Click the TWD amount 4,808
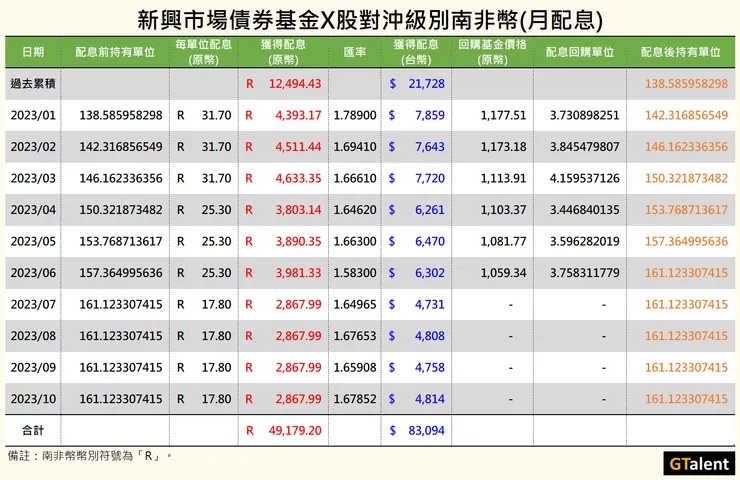 [x=430, y=336]
